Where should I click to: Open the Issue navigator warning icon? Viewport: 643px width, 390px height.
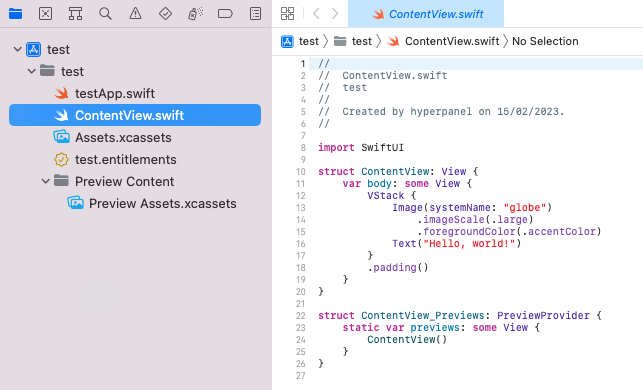coord(135,14)
